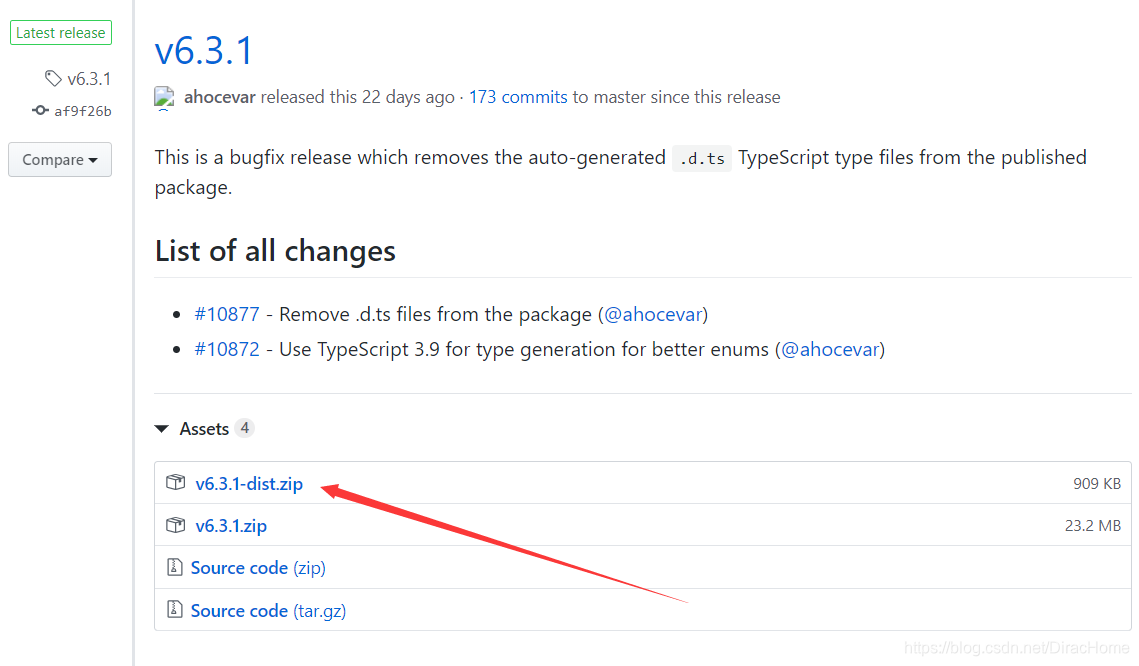Open pull request #10877
Image resolution: width=1139 pixels, height=666 pixels.
tap(227, 314)
